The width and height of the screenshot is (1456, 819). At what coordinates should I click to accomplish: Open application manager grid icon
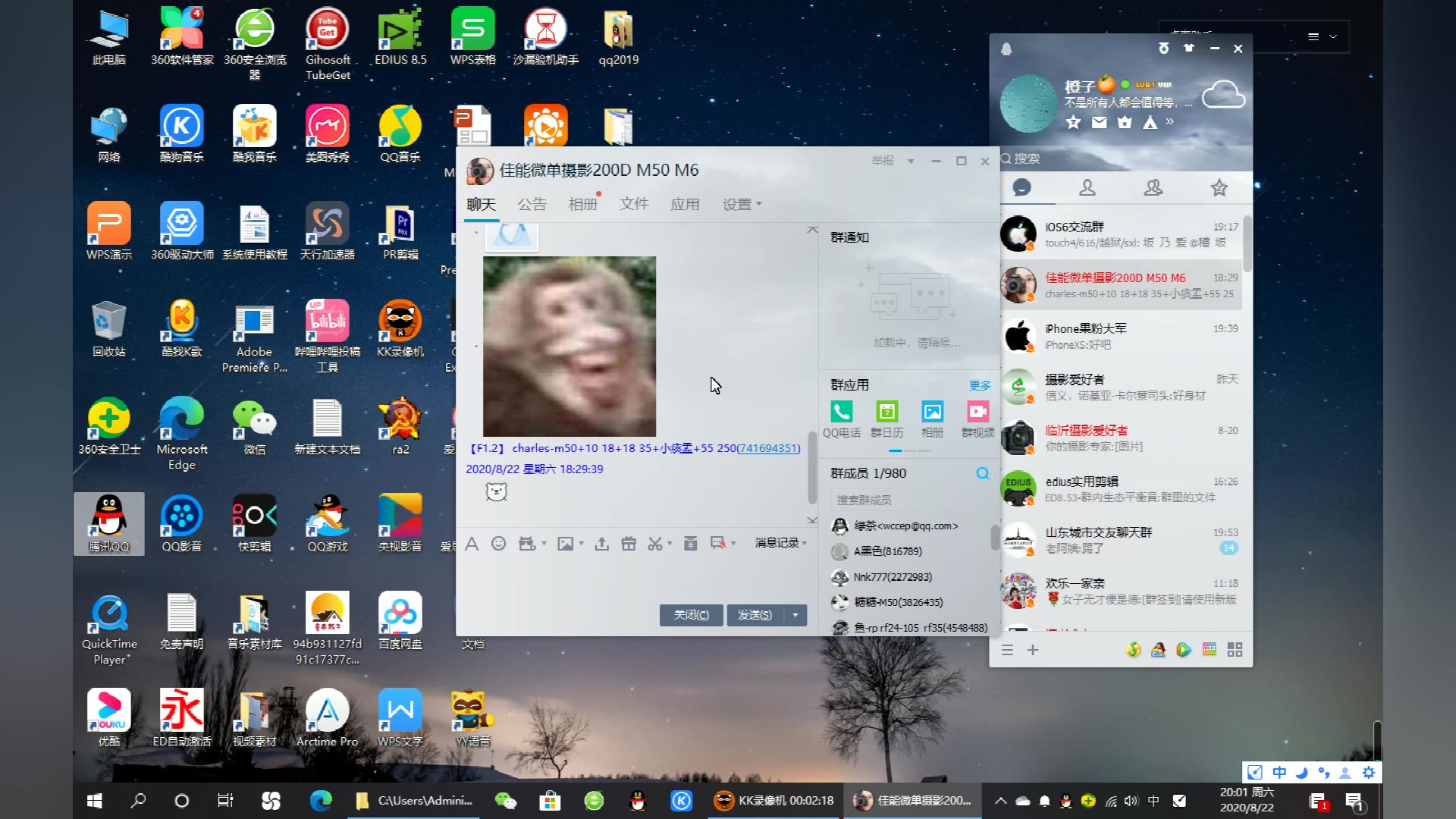click(x=1235, y=650)
